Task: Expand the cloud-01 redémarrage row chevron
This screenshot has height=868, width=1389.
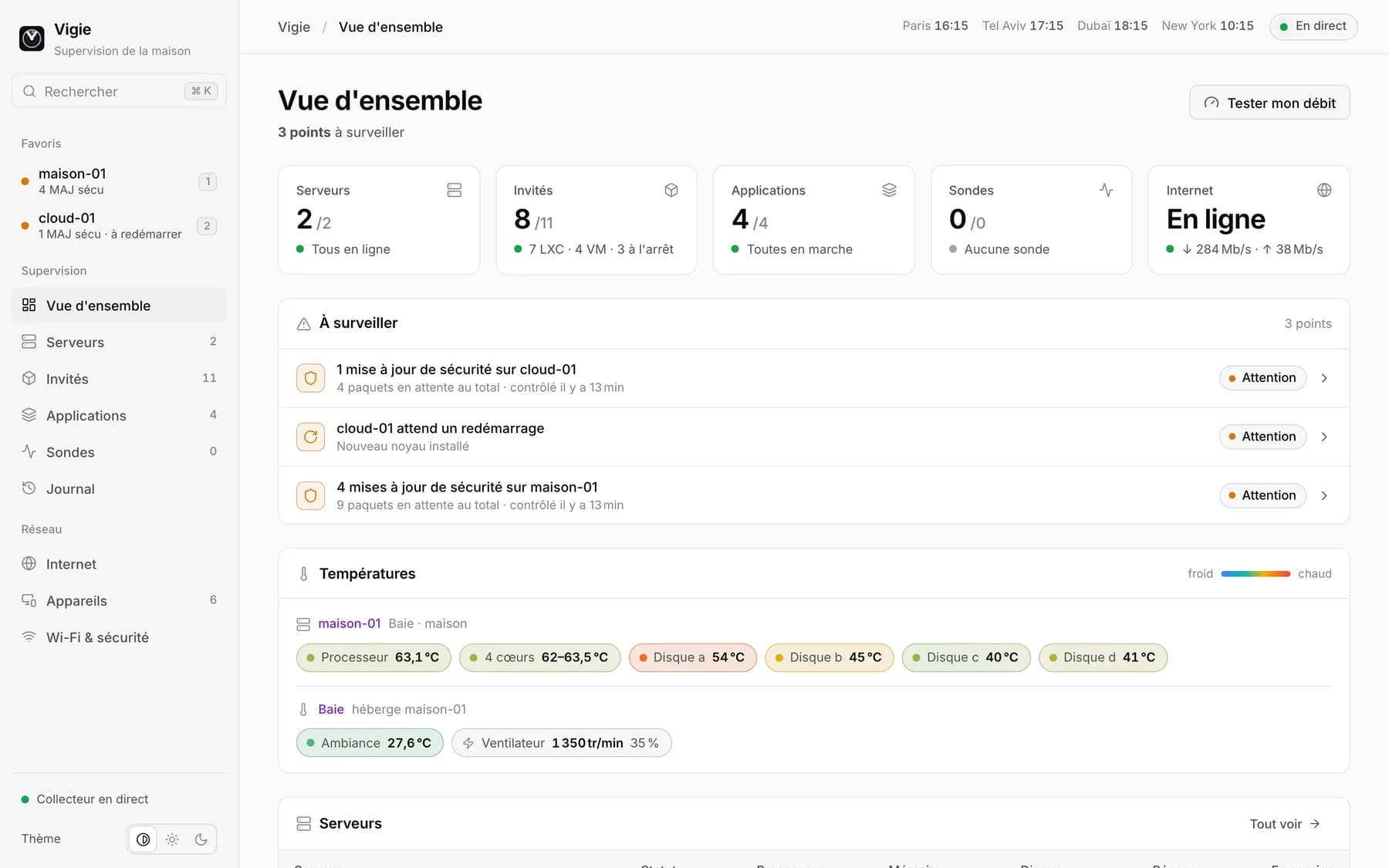Action: (x=1324, y=437)
